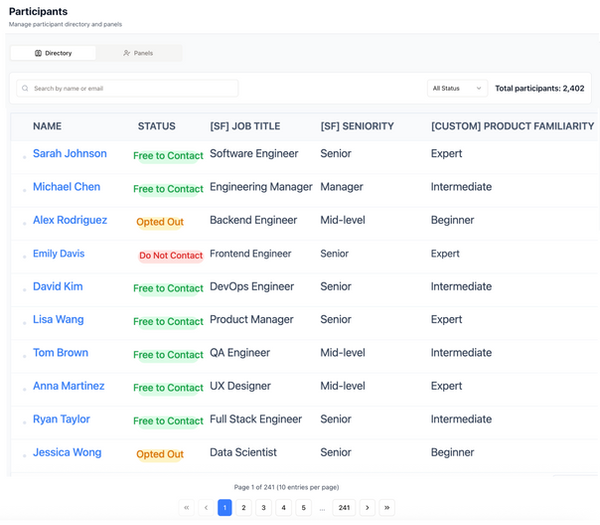Open Tom Brown's profile link
This screenshot has width=600, height=525.
click(x=60, y=353)
